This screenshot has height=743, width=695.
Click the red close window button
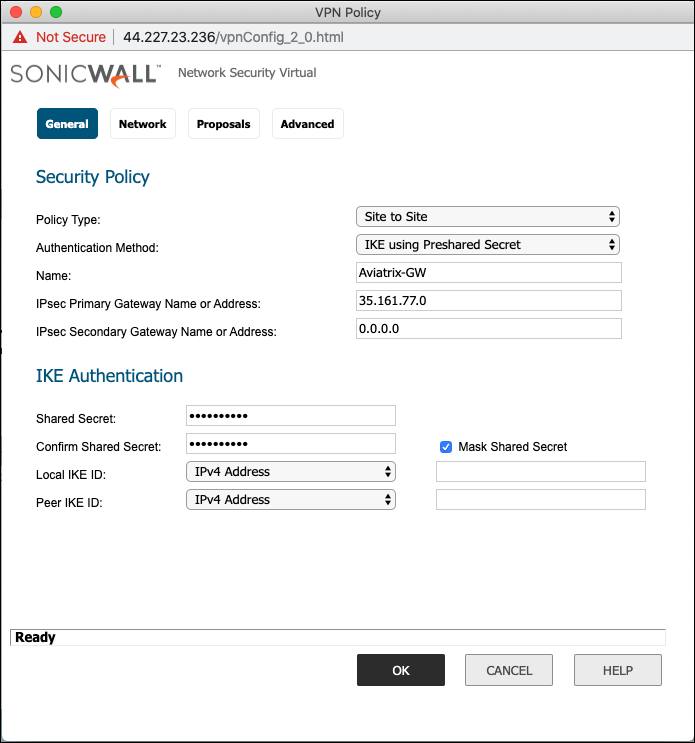(16, 13)
